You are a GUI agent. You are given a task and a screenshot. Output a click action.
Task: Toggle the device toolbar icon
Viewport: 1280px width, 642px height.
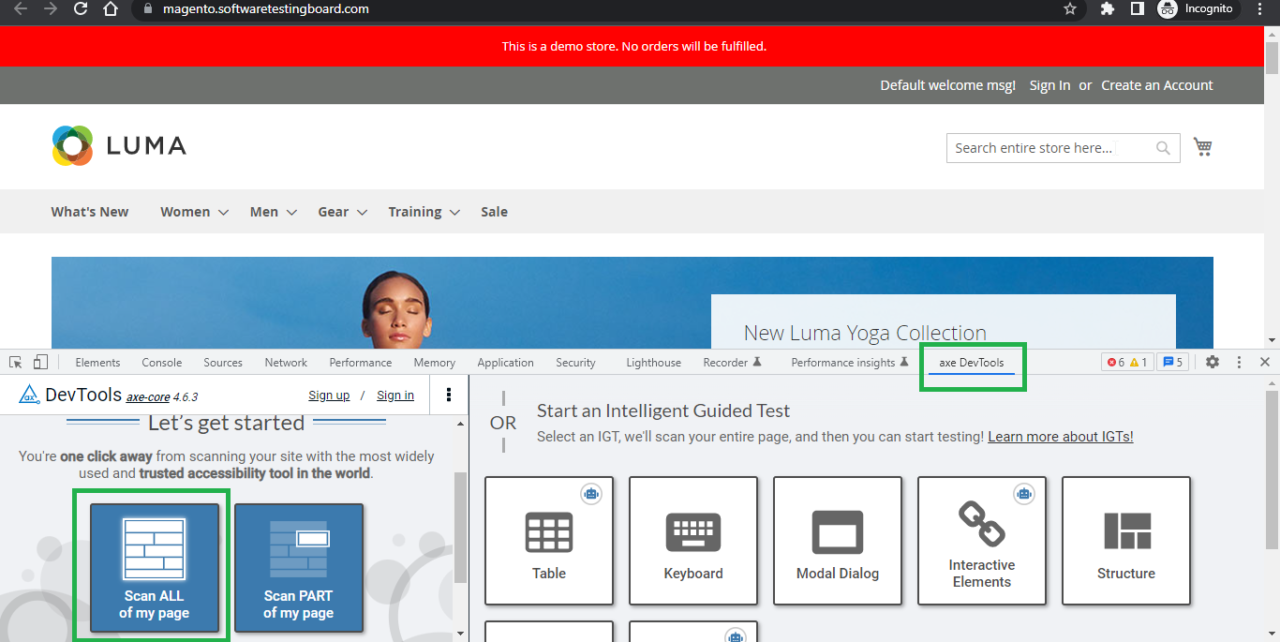tap(40, 362)
